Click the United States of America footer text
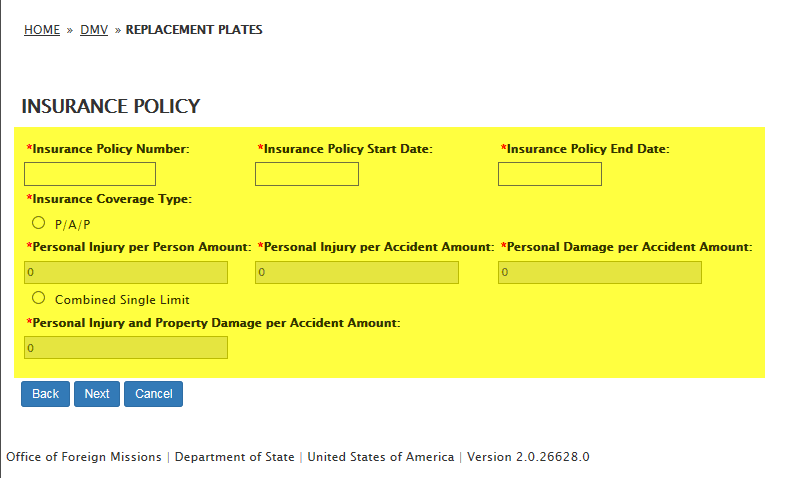Viewport: 794px width, 478px height. [381, 457]
